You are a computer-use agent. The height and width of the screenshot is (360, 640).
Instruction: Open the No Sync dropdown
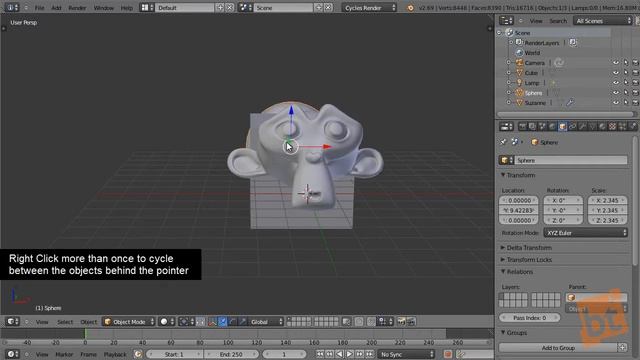(x=407, y=354)
